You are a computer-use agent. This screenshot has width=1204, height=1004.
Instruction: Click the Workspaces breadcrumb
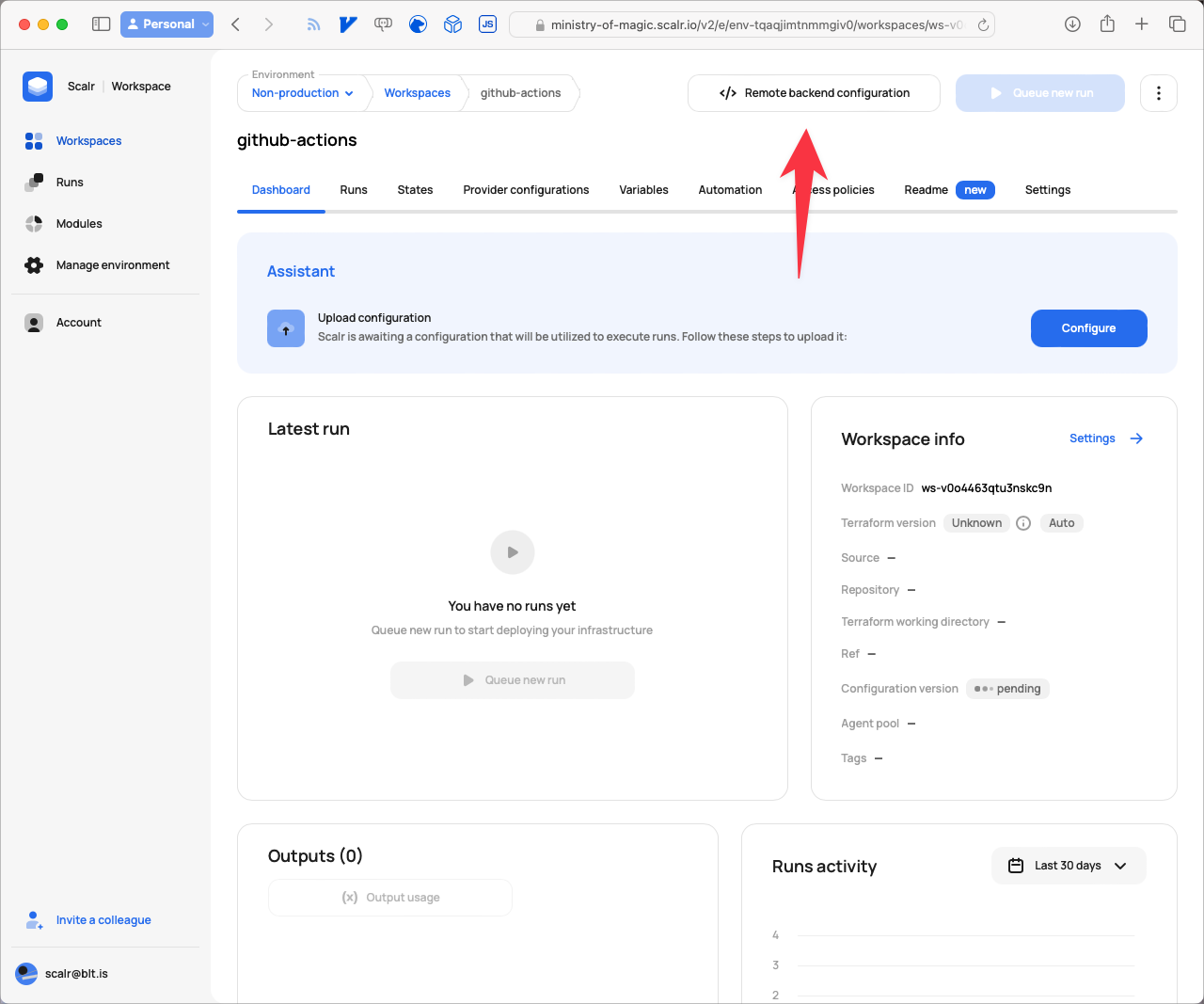coord(418,93)
